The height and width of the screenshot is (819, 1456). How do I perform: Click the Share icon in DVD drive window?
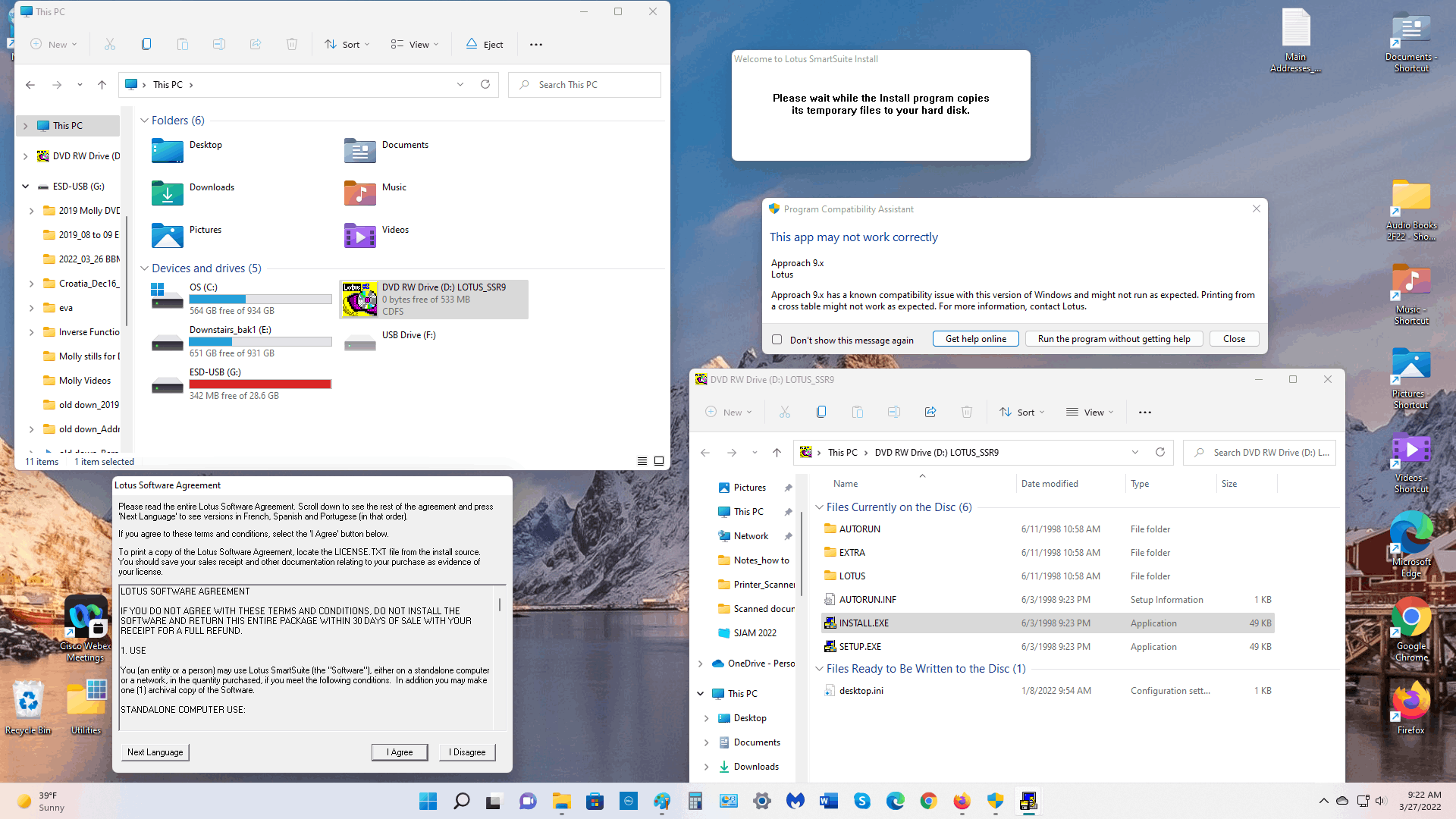tap(930, 412)
